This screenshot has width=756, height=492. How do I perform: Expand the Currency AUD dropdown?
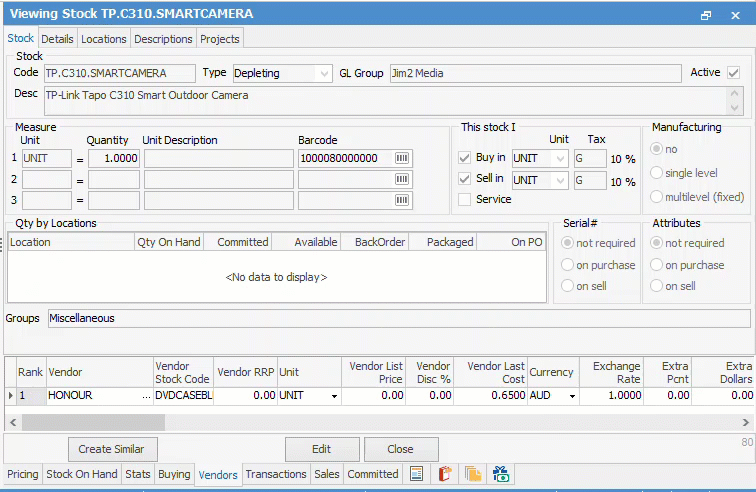[573, 396]
